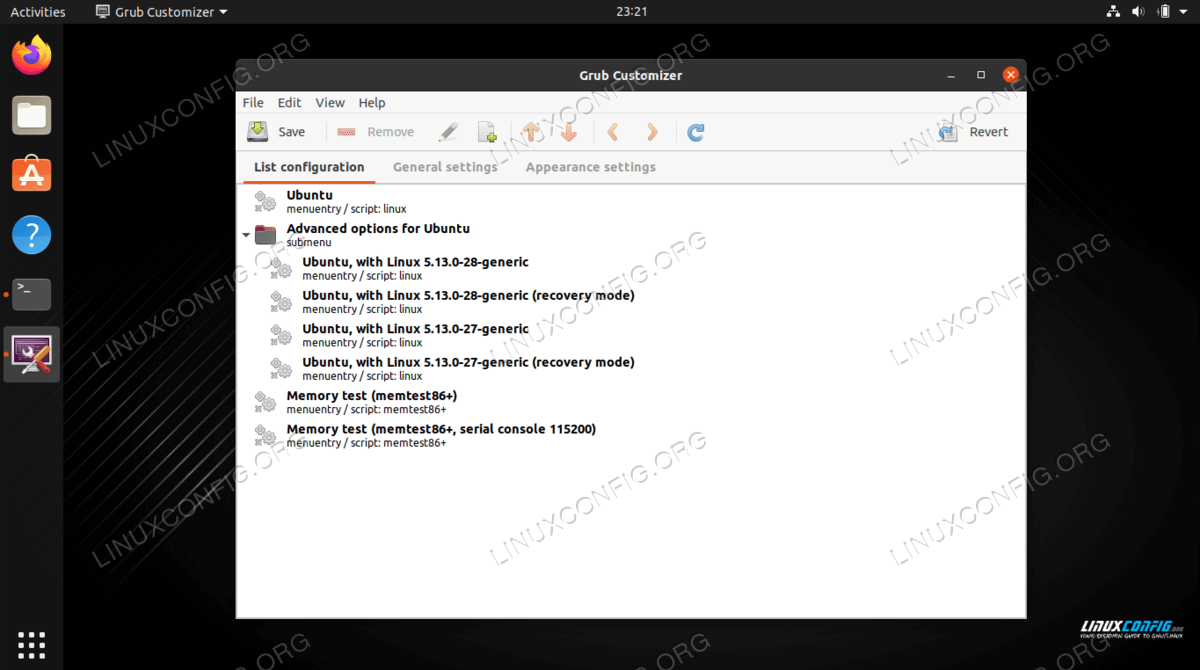Click Grub Customizer icon in the dock

click(x=32, y=354)
